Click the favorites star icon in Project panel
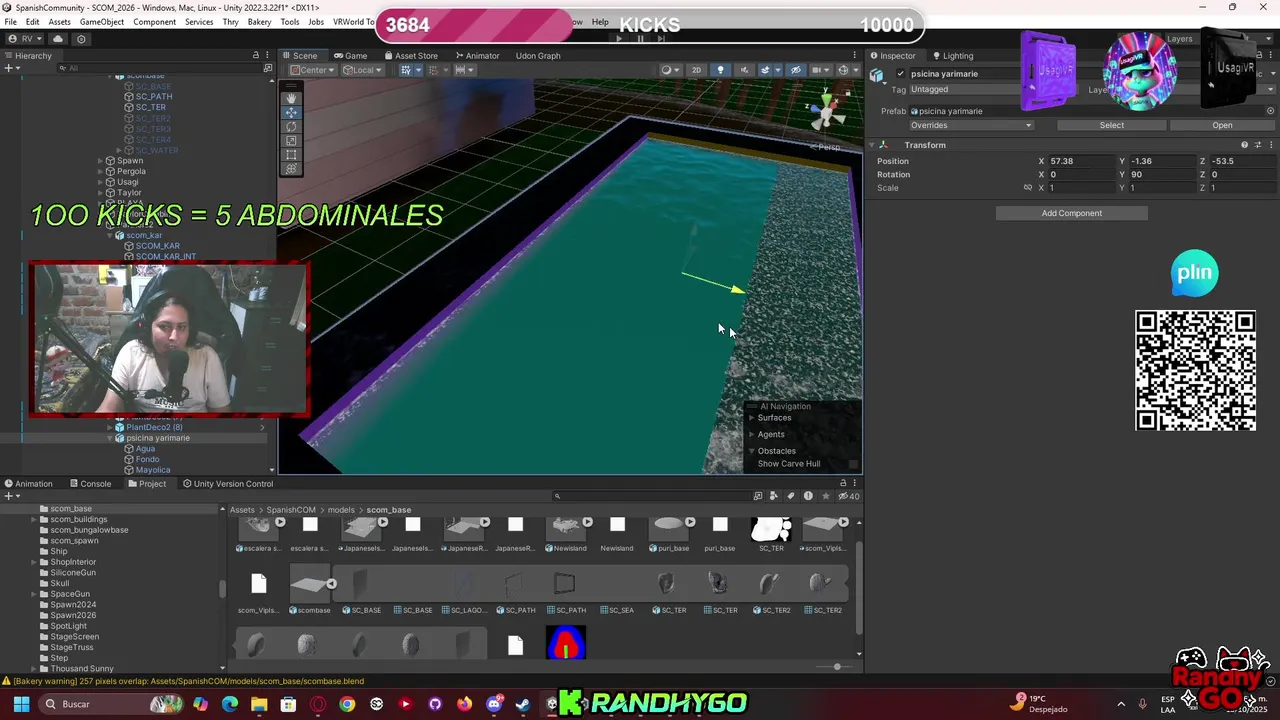The height and width of the screenshot is (720, 1280). coord(826,496)
